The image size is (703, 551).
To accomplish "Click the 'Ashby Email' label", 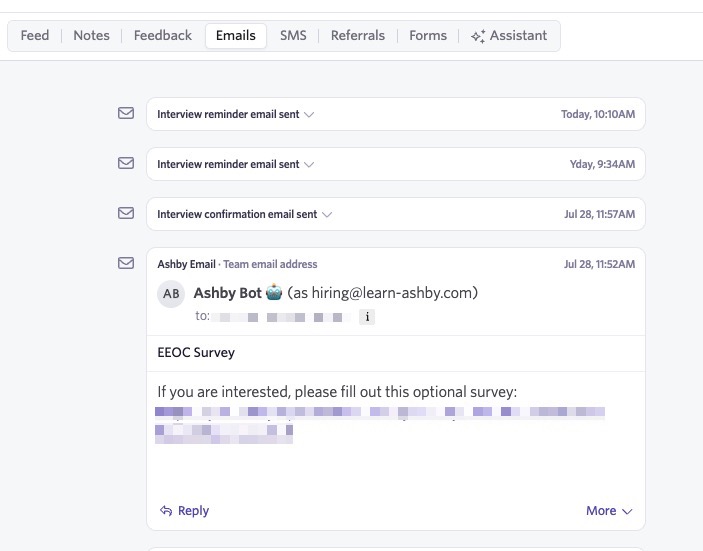I will tap(187, 264).
